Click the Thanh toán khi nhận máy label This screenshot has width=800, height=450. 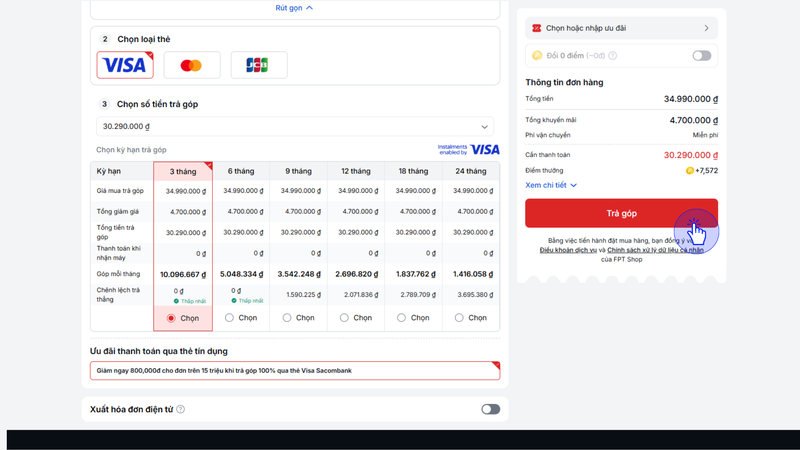[118, 253]
